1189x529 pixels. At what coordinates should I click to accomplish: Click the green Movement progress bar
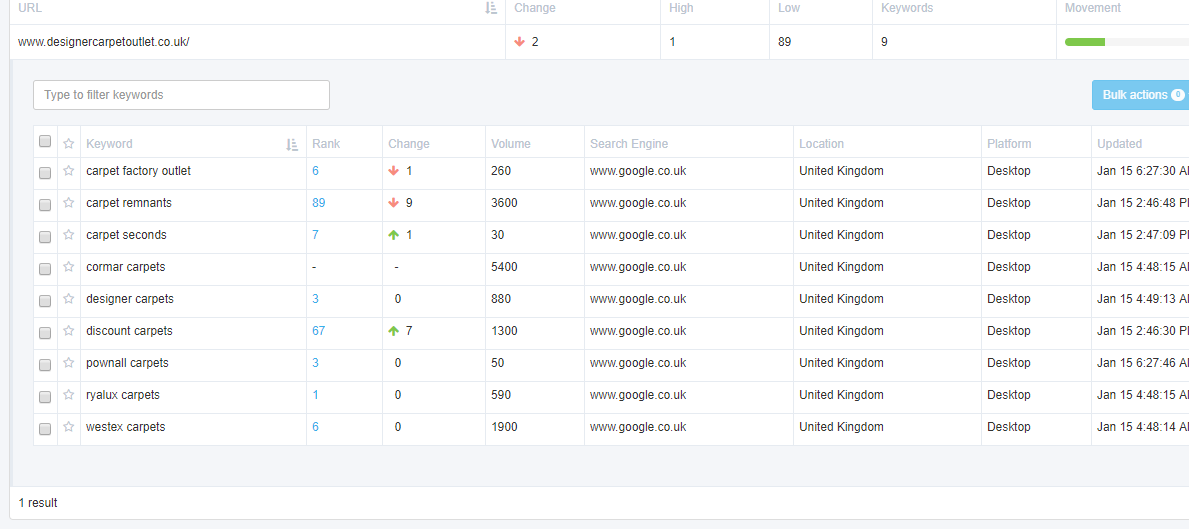[x=1085, y=42]
